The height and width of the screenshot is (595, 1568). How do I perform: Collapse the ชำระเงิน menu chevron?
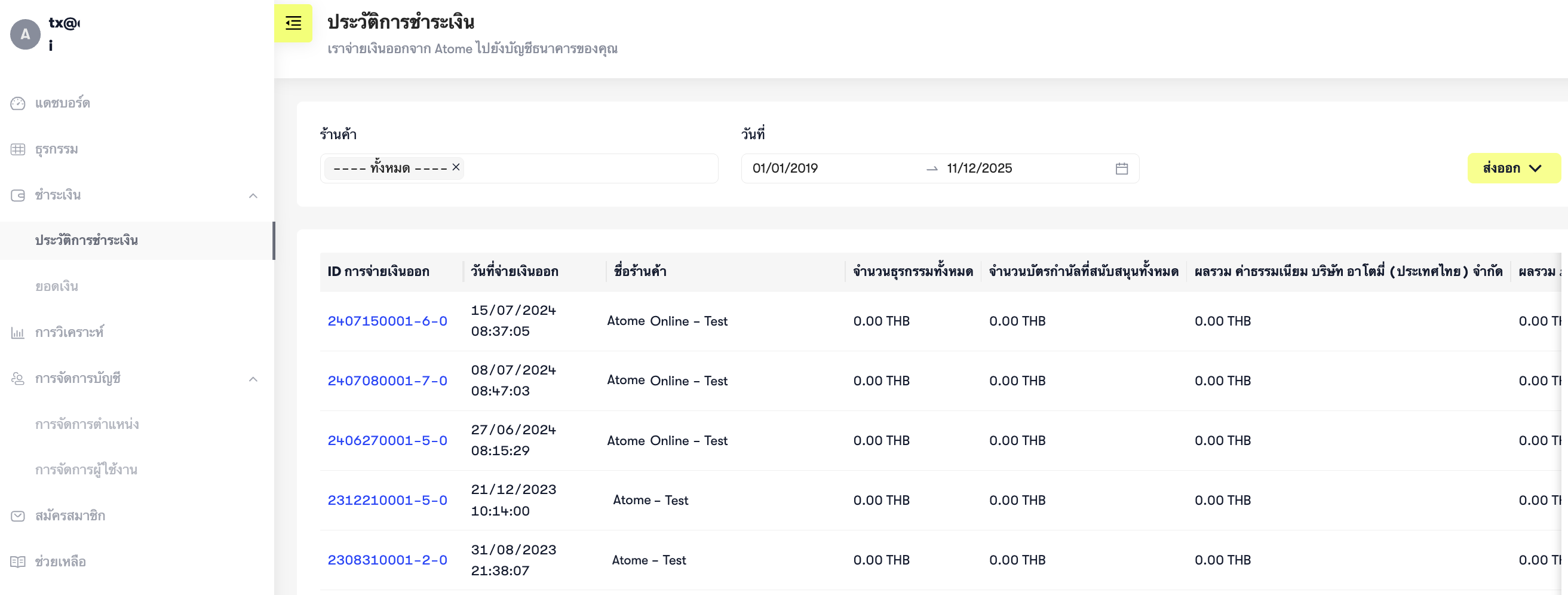click(253, 195)
